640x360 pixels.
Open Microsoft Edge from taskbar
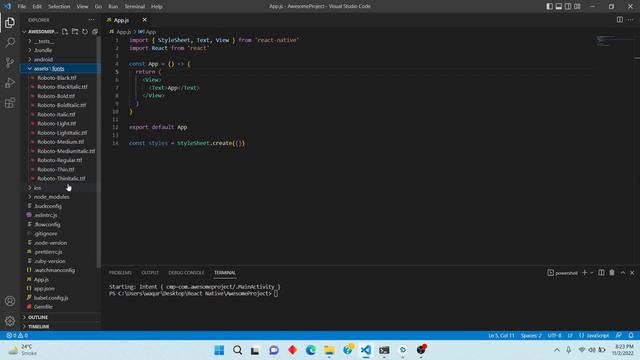coord(311,350)
